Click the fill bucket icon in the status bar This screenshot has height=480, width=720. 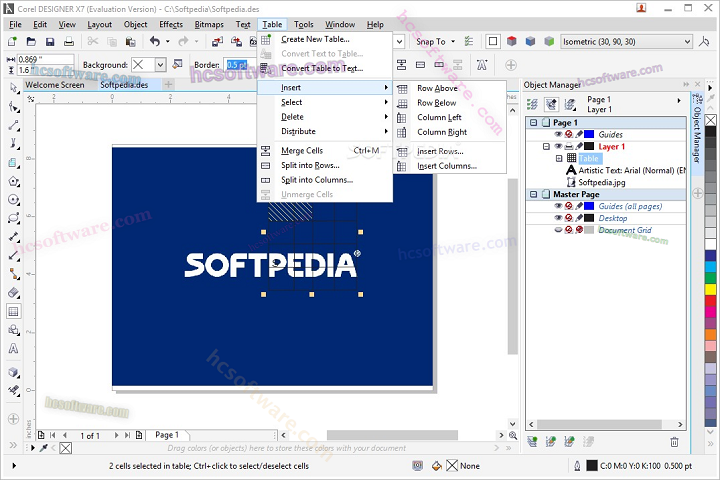tap(437, 466)
